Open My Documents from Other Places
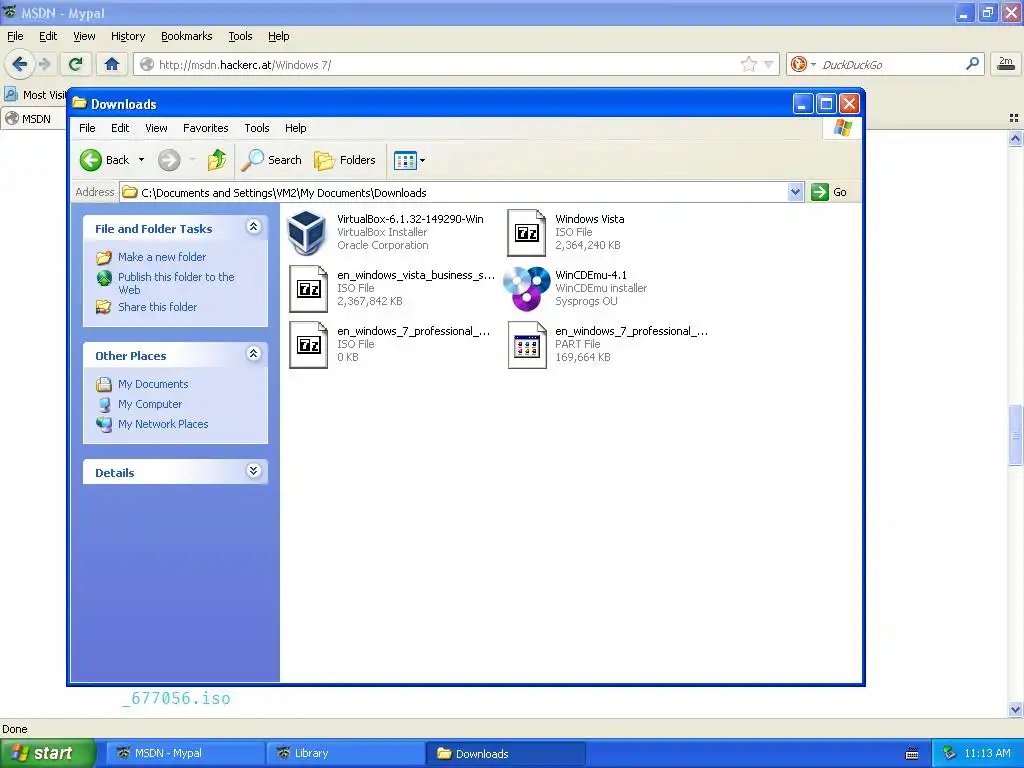The image size is (1024, 768). pos(153,384)
